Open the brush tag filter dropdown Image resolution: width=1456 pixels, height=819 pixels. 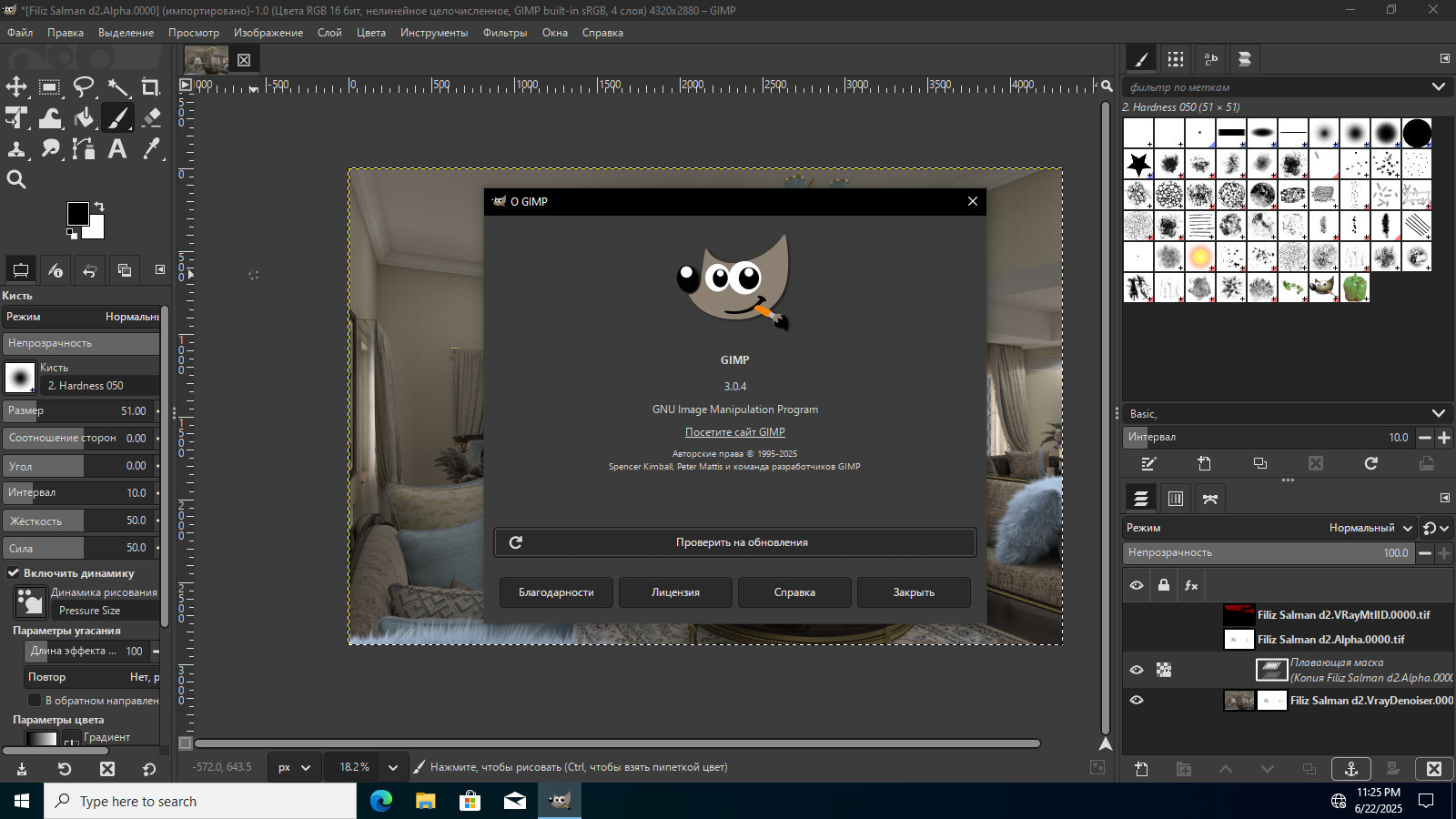tap(1438, 87)
